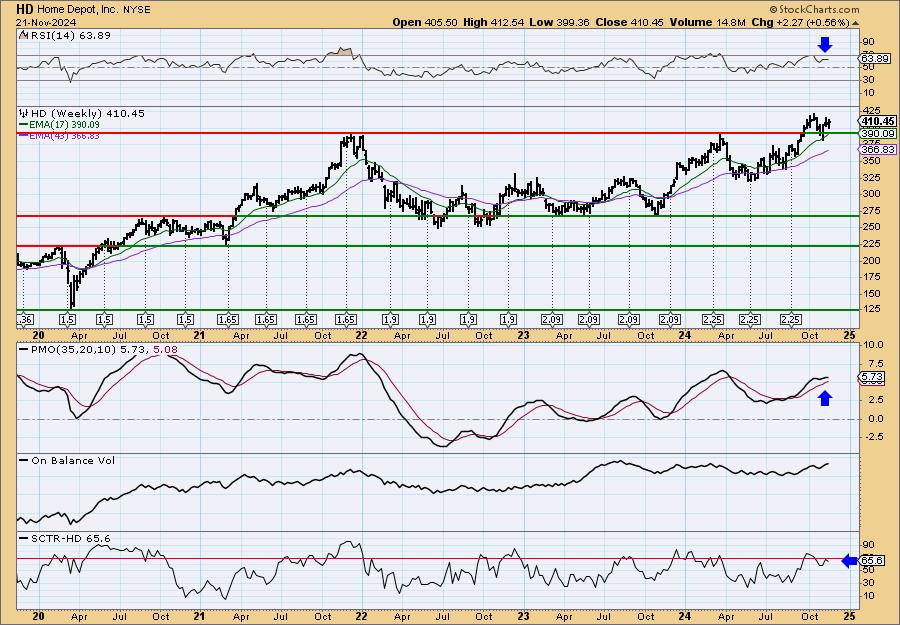This screenshot has width=900, height=625.
Task: Click the Open 405.50 value in the header
Action: point(425,22)
